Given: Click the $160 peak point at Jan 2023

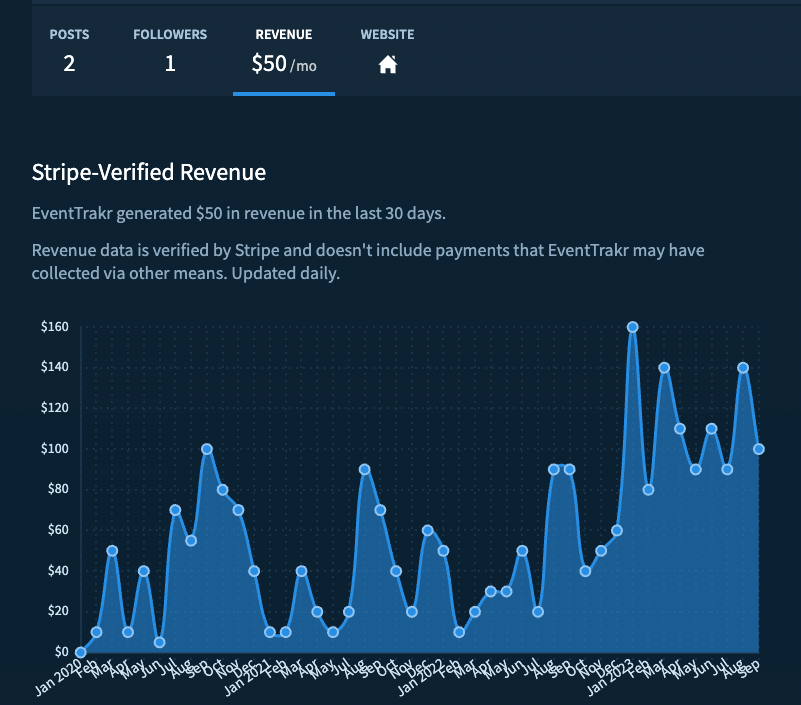Looking at the screenshot, I should click(632, 327).
